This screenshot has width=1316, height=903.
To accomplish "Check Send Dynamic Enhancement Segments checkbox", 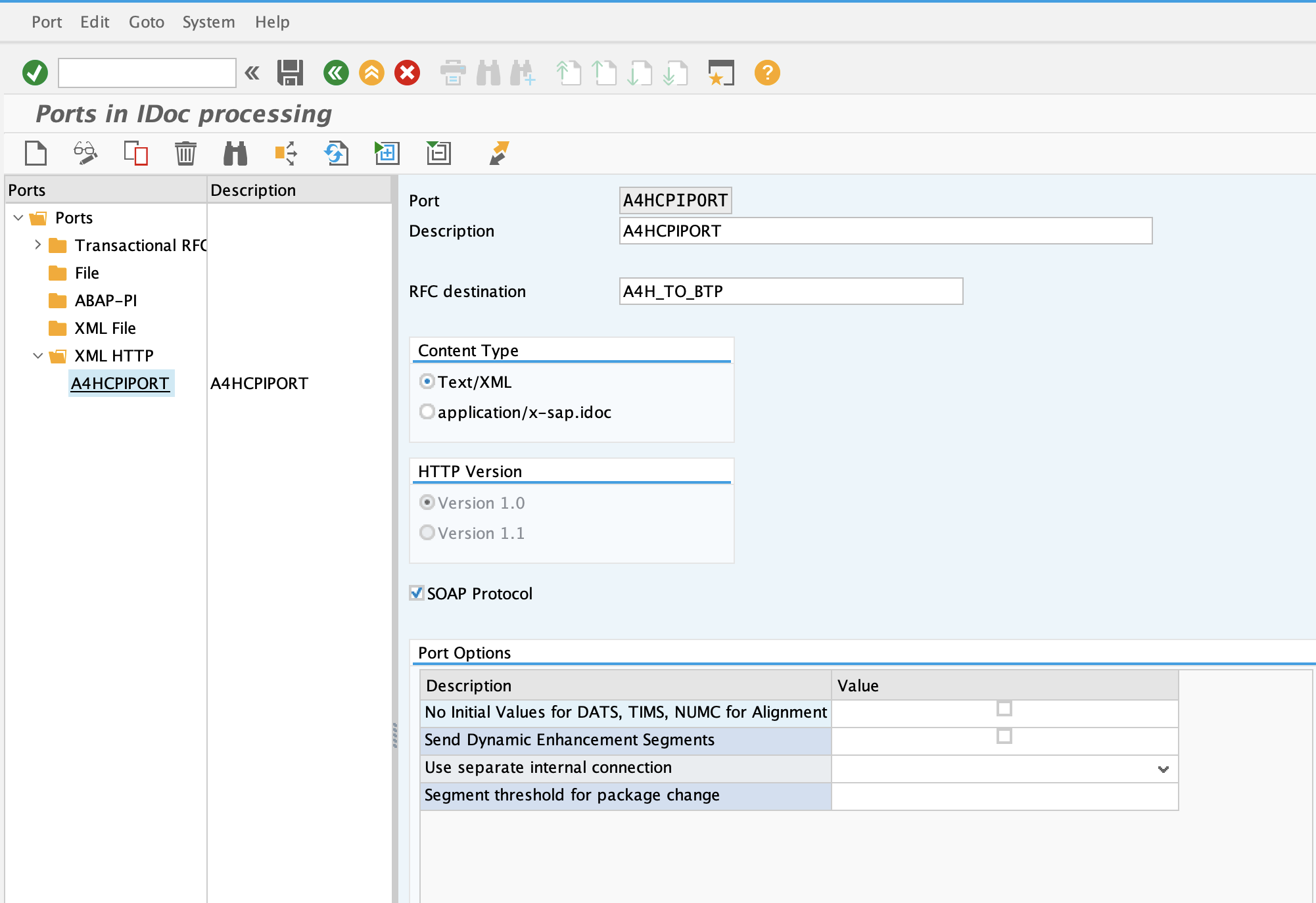I will pos(1004,736).
